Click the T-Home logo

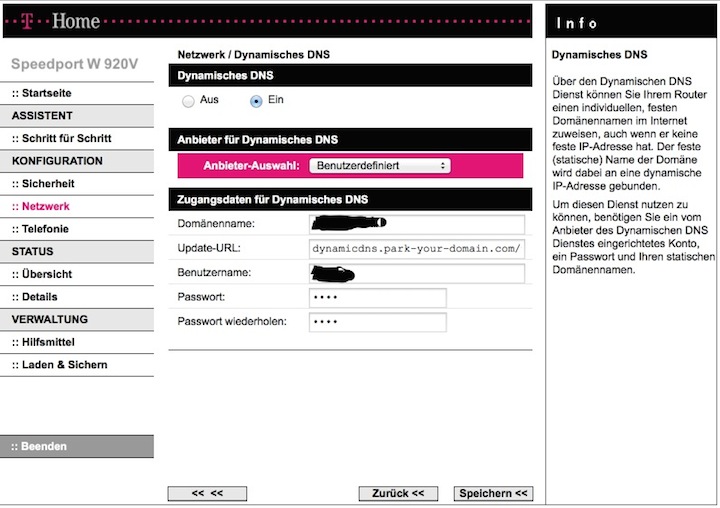click(x=61, y=21)
